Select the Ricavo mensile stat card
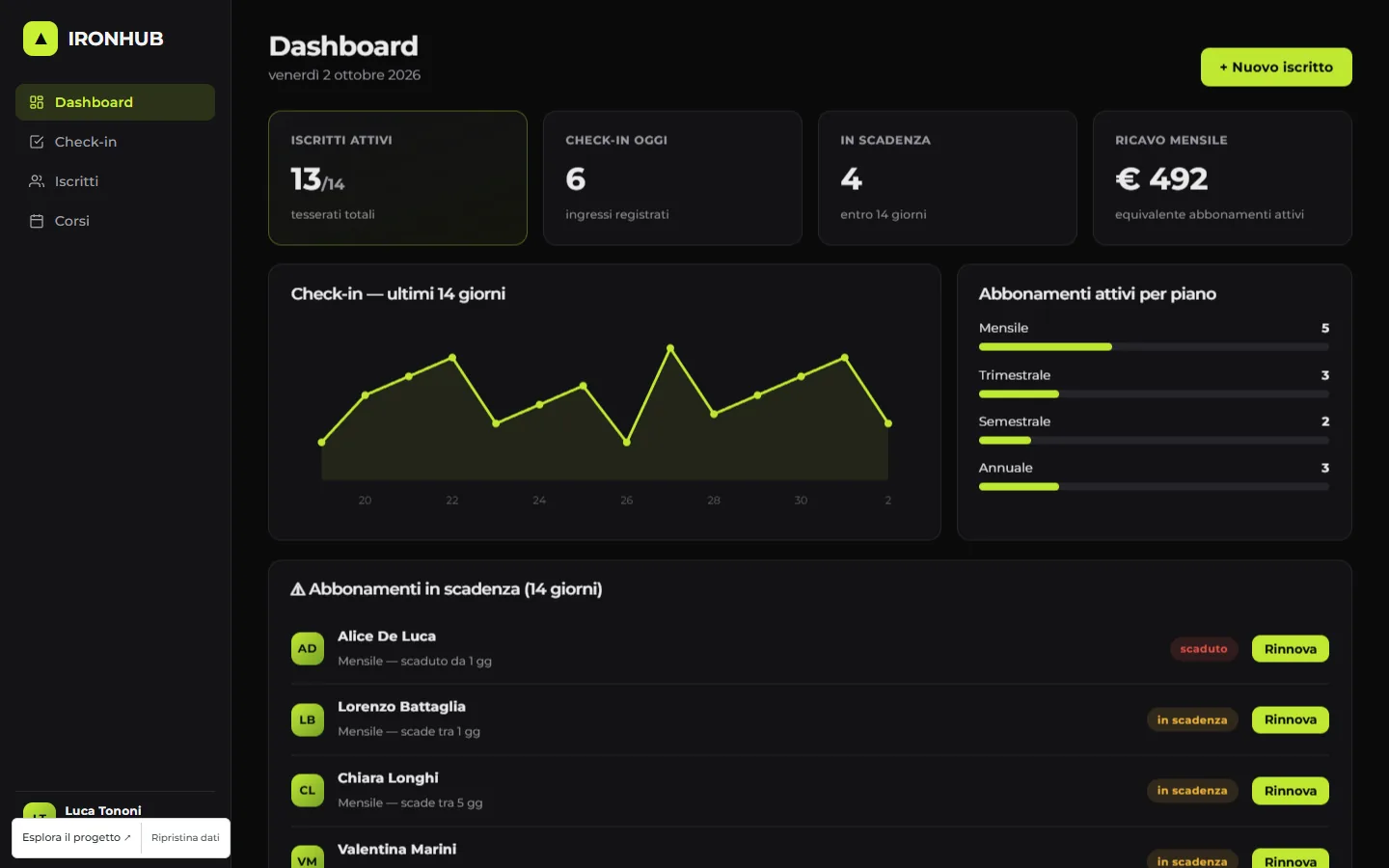Screen dimensions: 1389x868 point(1222,177)
